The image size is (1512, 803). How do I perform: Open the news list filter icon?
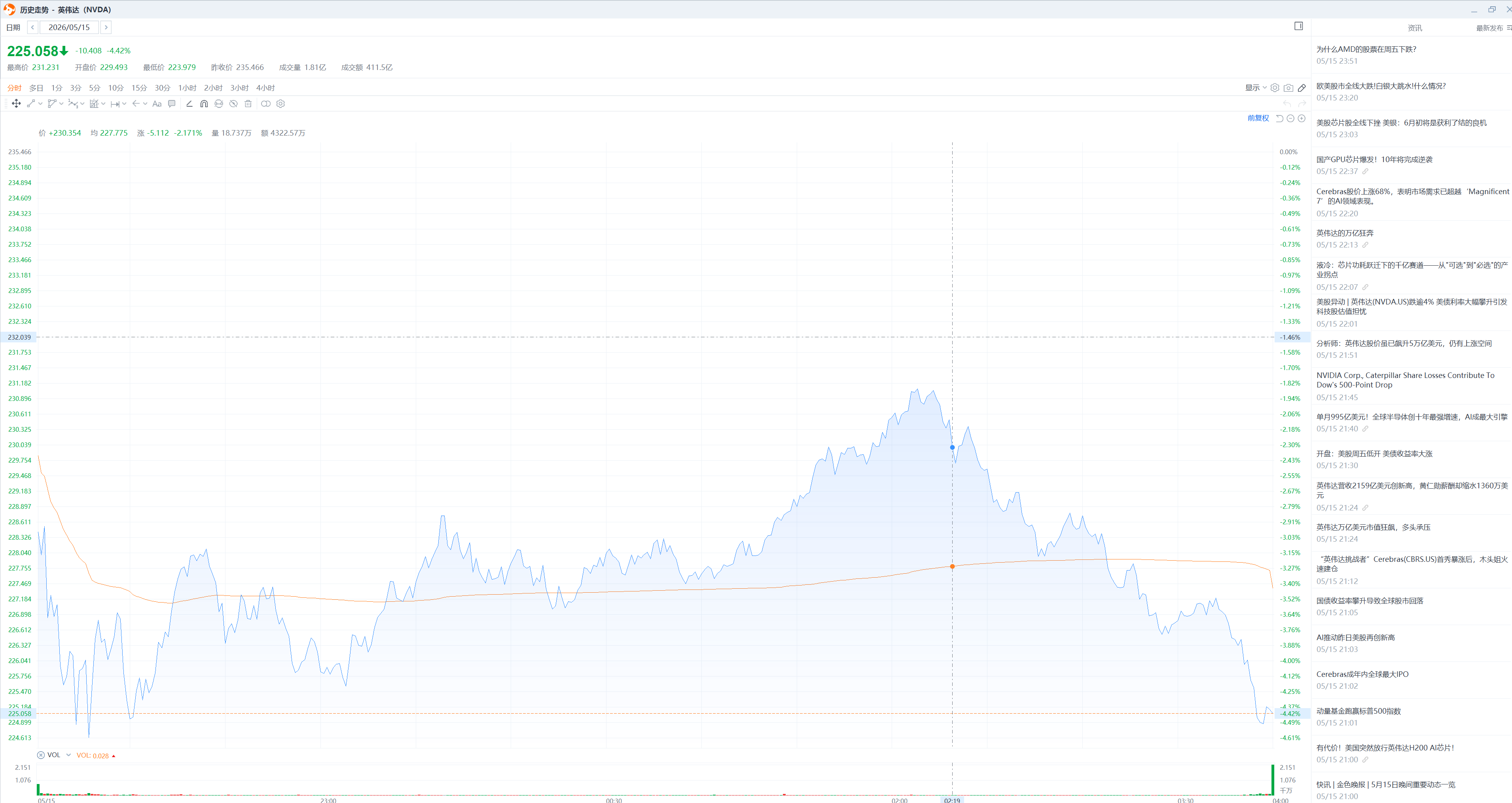point(1509,28)
